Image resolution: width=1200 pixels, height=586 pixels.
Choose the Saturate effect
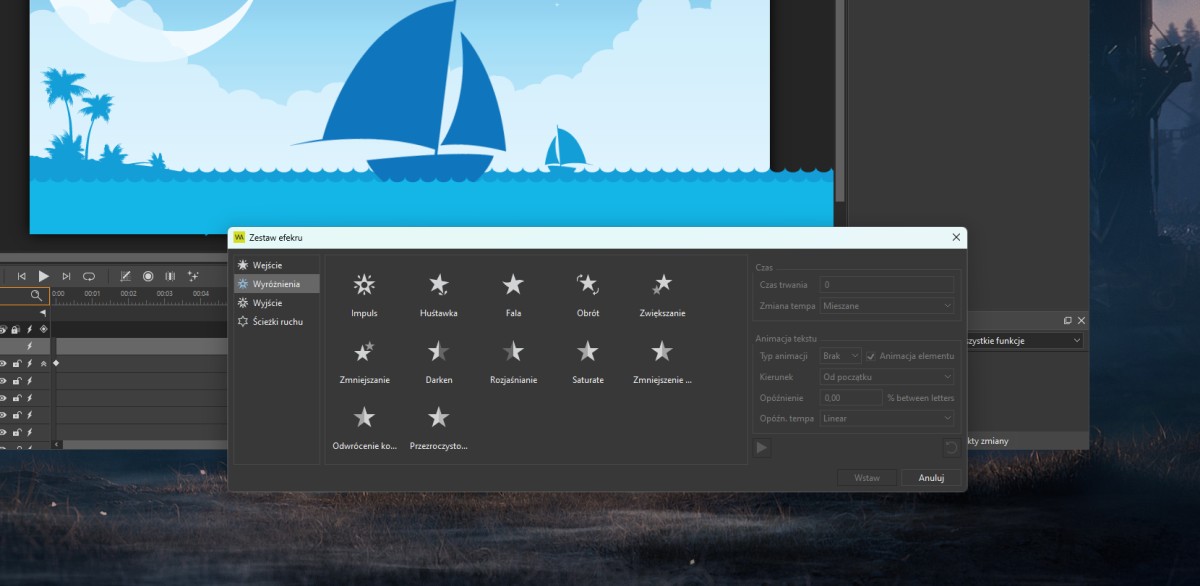coord(588,352)
